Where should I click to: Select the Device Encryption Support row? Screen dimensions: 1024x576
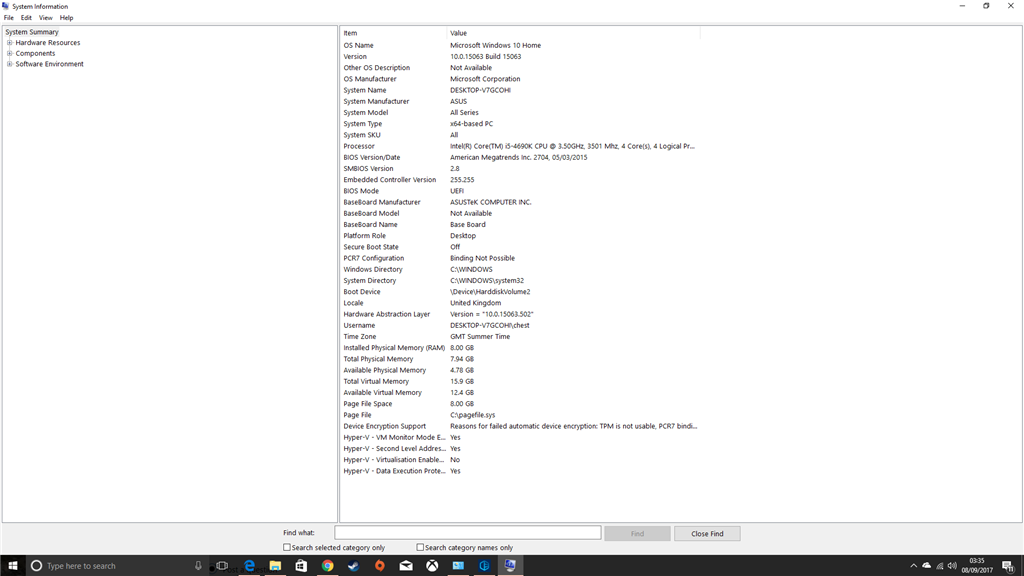[x=520, y=426]
